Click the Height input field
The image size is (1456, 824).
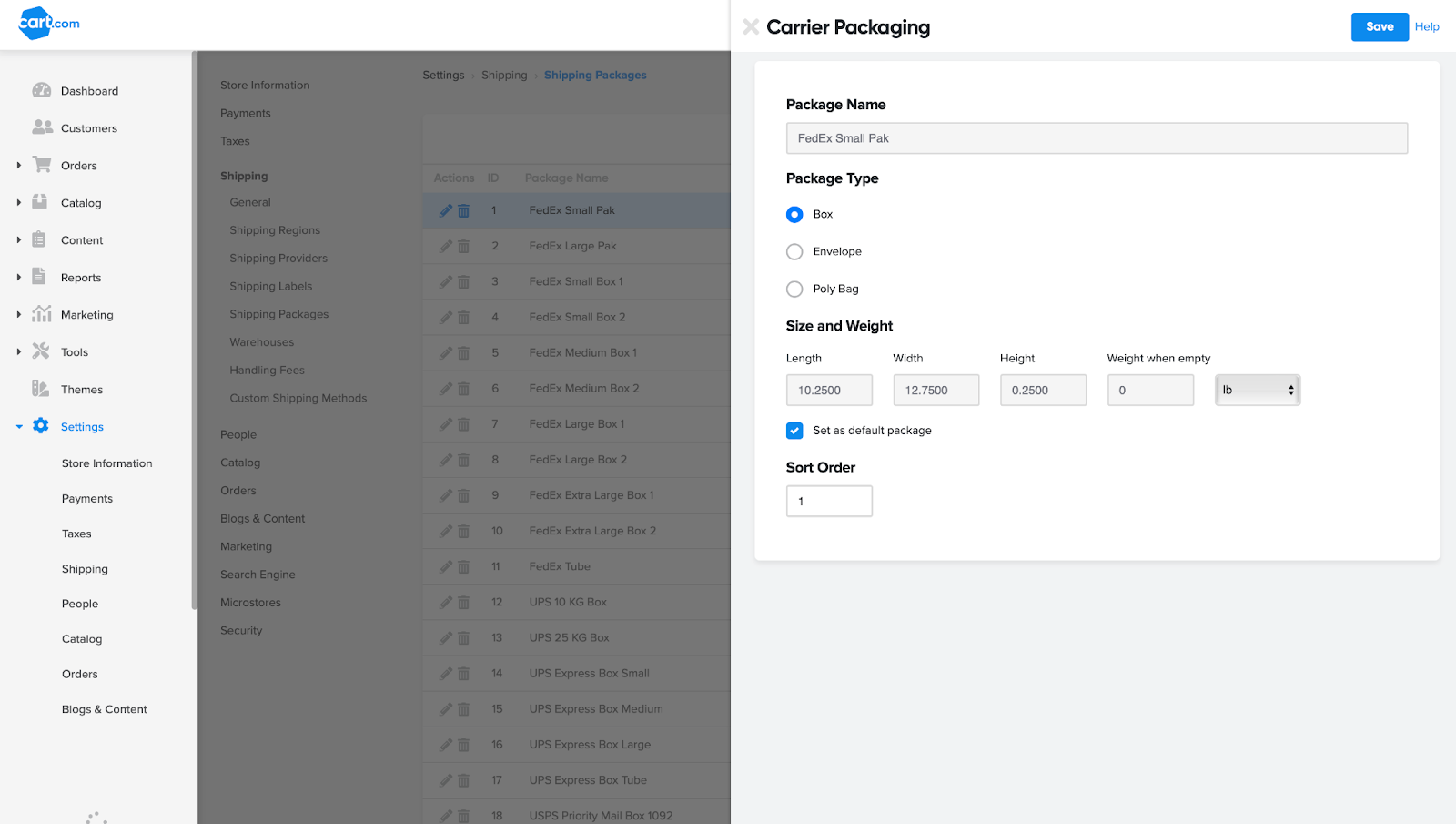coord(1043,390)
